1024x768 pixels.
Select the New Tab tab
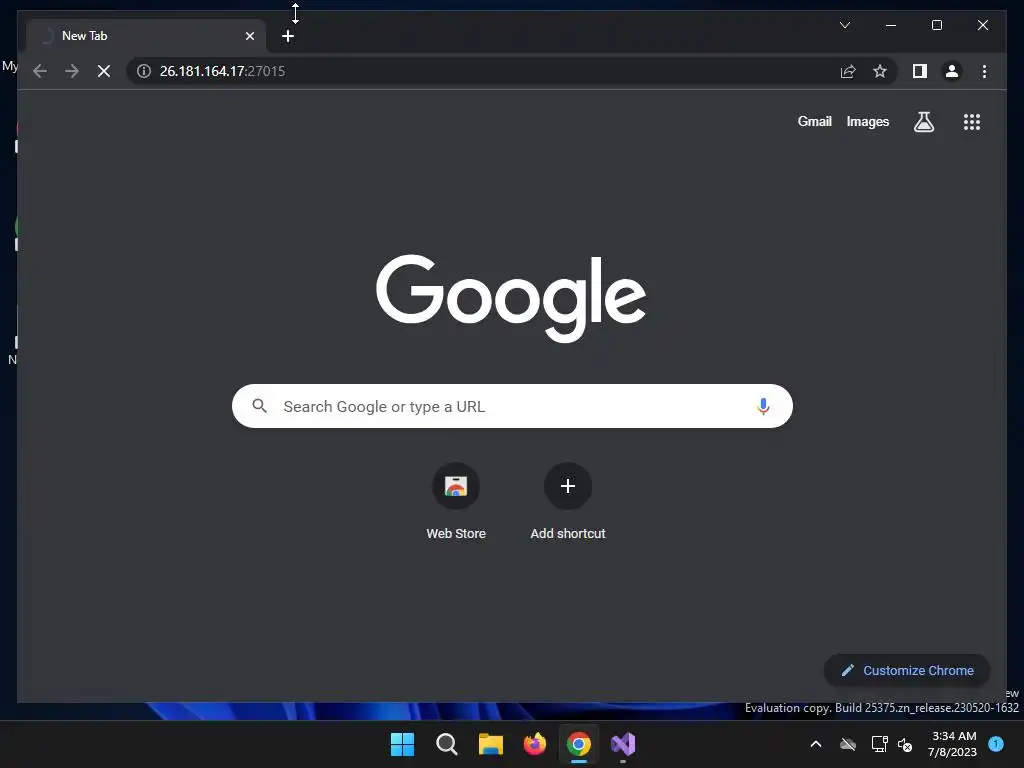[146, 36]
